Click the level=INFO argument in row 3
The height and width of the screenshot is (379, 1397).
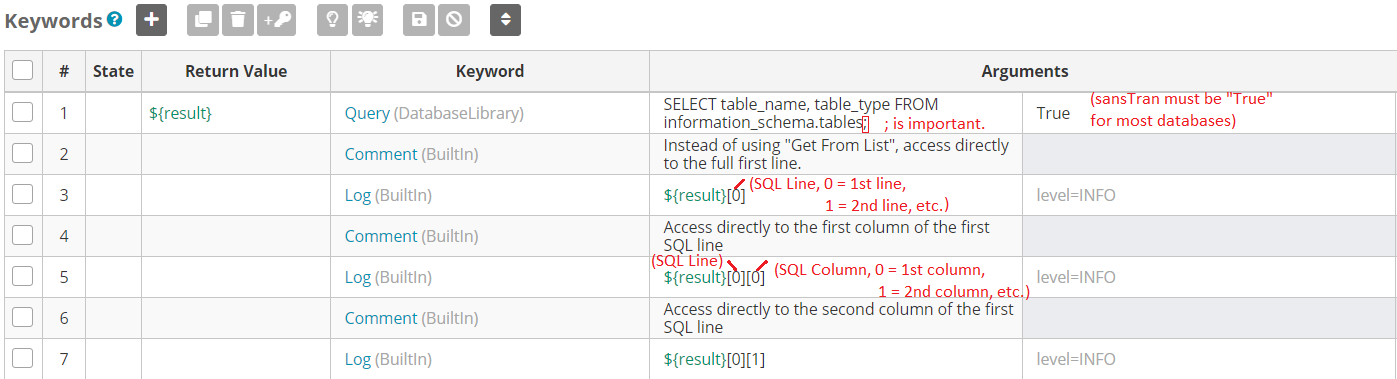[1076, 195]
